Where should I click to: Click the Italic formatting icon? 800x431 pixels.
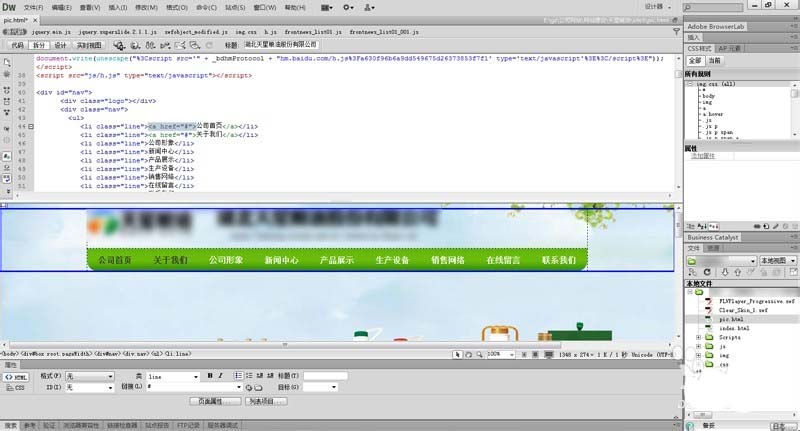[220, 376]
